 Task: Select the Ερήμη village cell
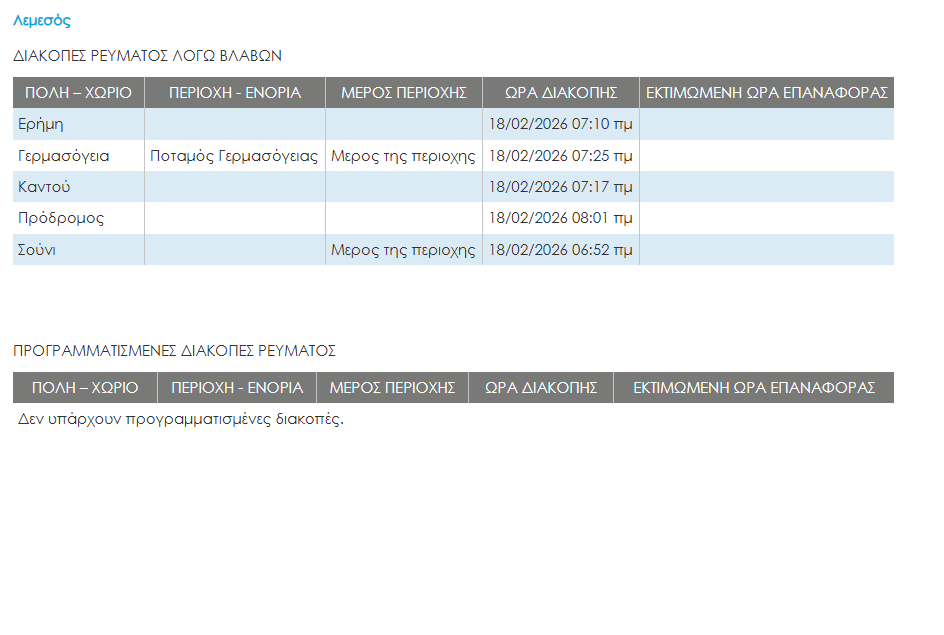41,125
